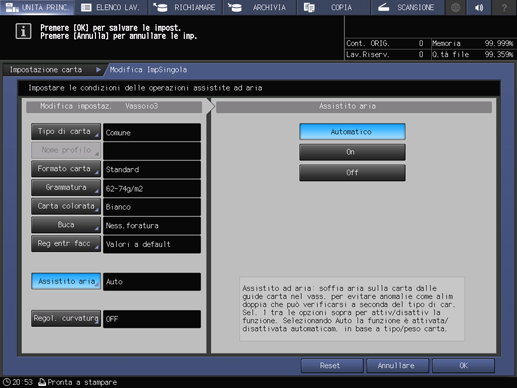Click the Memoria 99.999% indicator
Viewport: 517px width, 388px height.
tap(473, 43)
